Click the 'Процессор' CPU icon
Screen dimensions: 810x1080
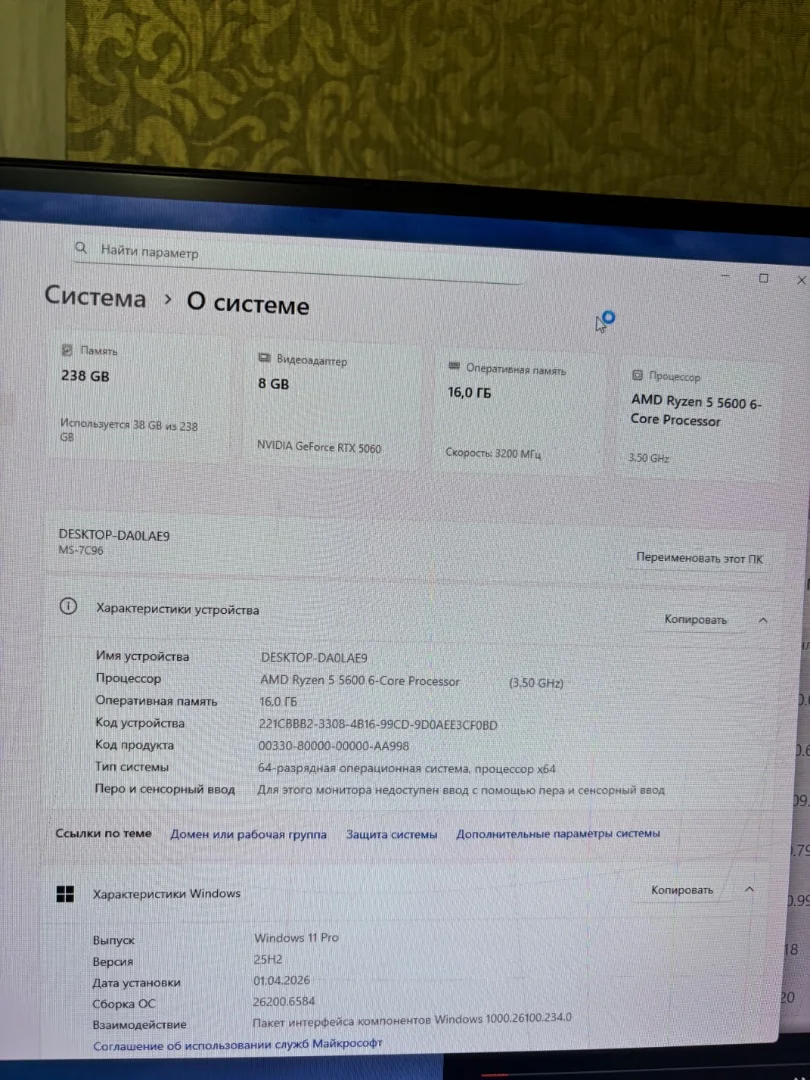637,375
